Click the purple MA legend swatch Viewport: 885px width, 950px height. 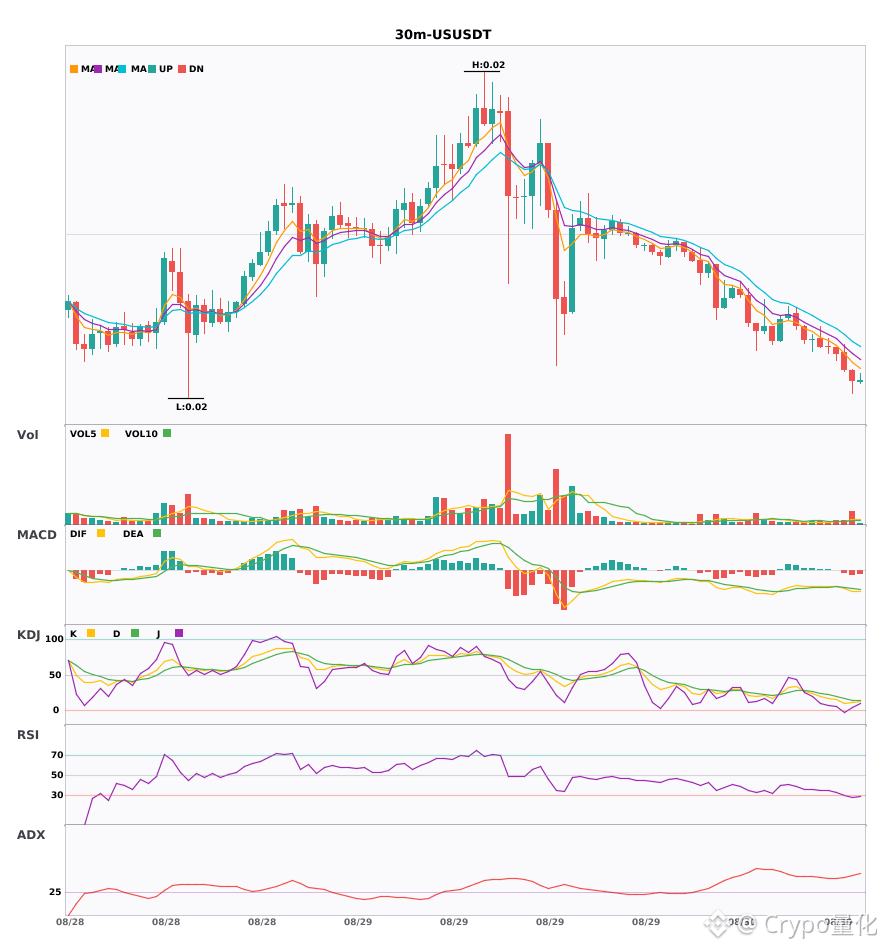tap(98, 69)
